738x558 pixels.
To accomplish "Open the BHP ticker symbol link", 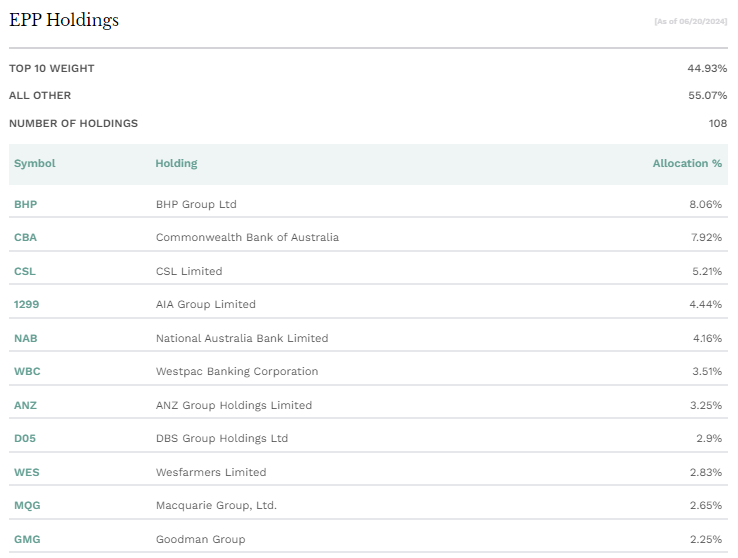I will tap(25, 204).
